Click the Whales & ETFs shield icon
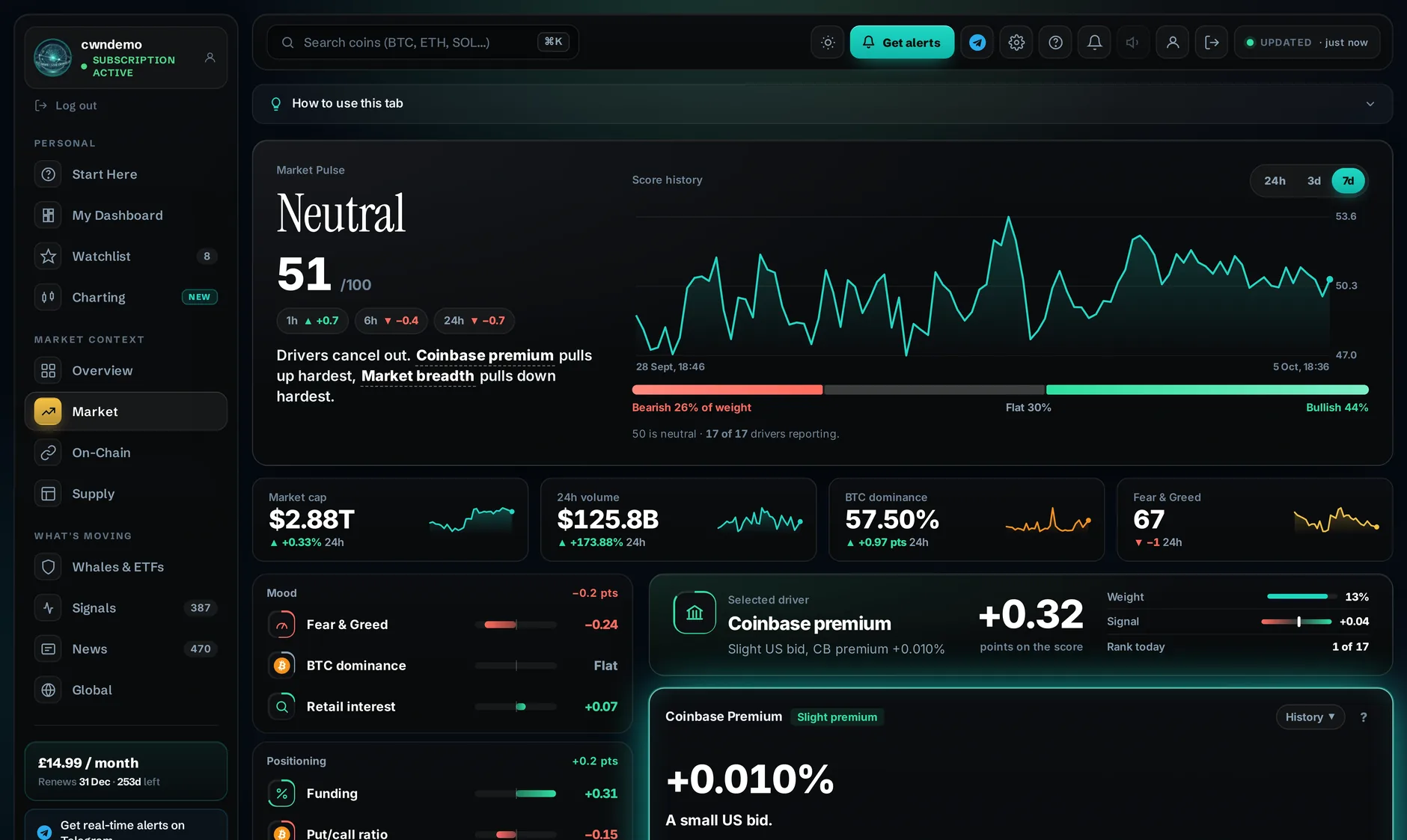This screenshot has height=840, width=1407. [49, 567]
